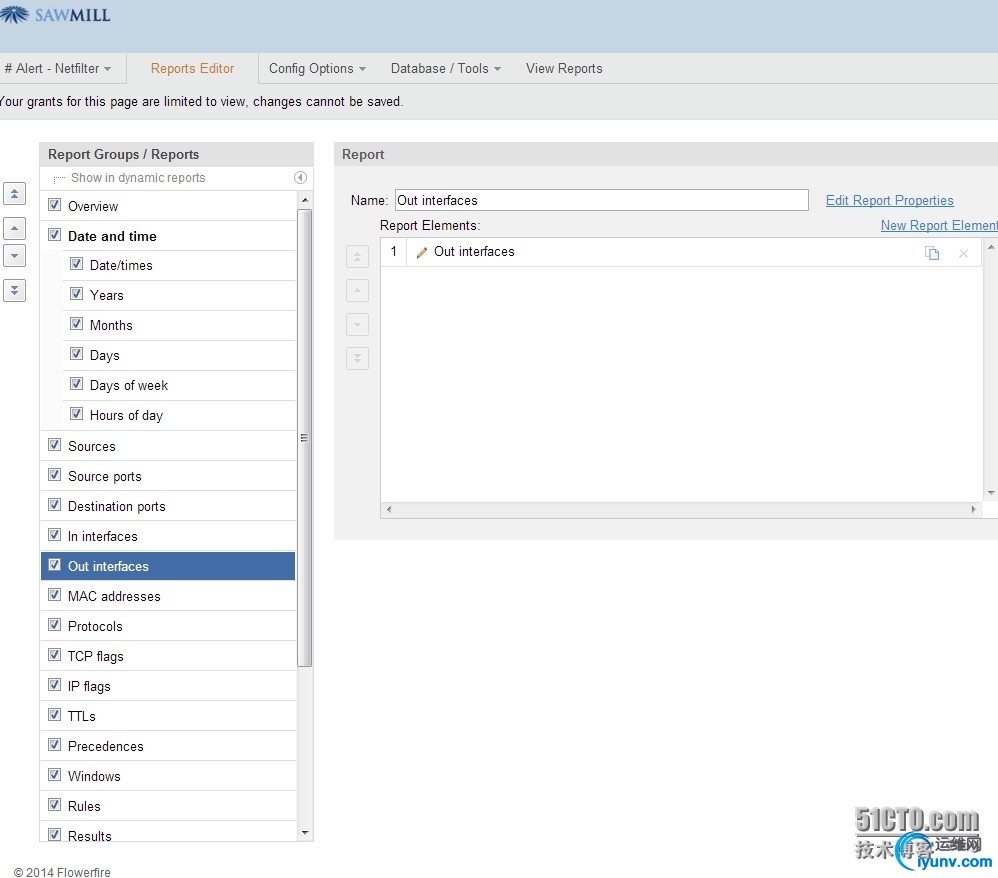Click the Report Elements horizontal scrollbar
This screenshot has height=878, width=998.
(681, 509)
